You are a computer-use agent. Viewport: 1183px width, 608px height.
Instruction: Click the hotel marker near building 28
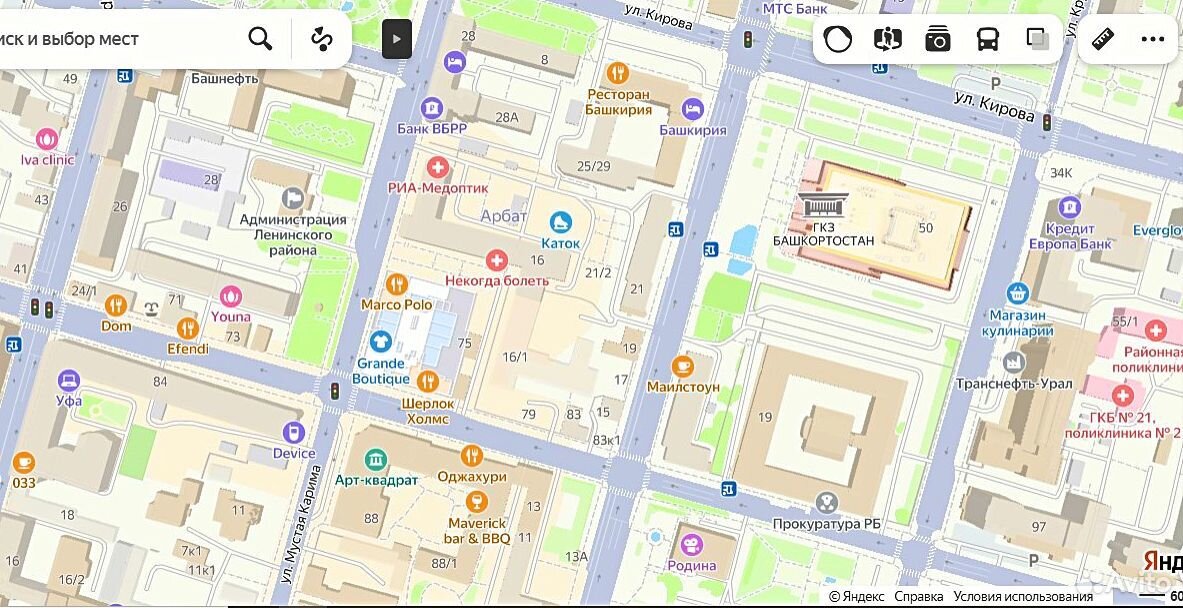tap(454, 61)
